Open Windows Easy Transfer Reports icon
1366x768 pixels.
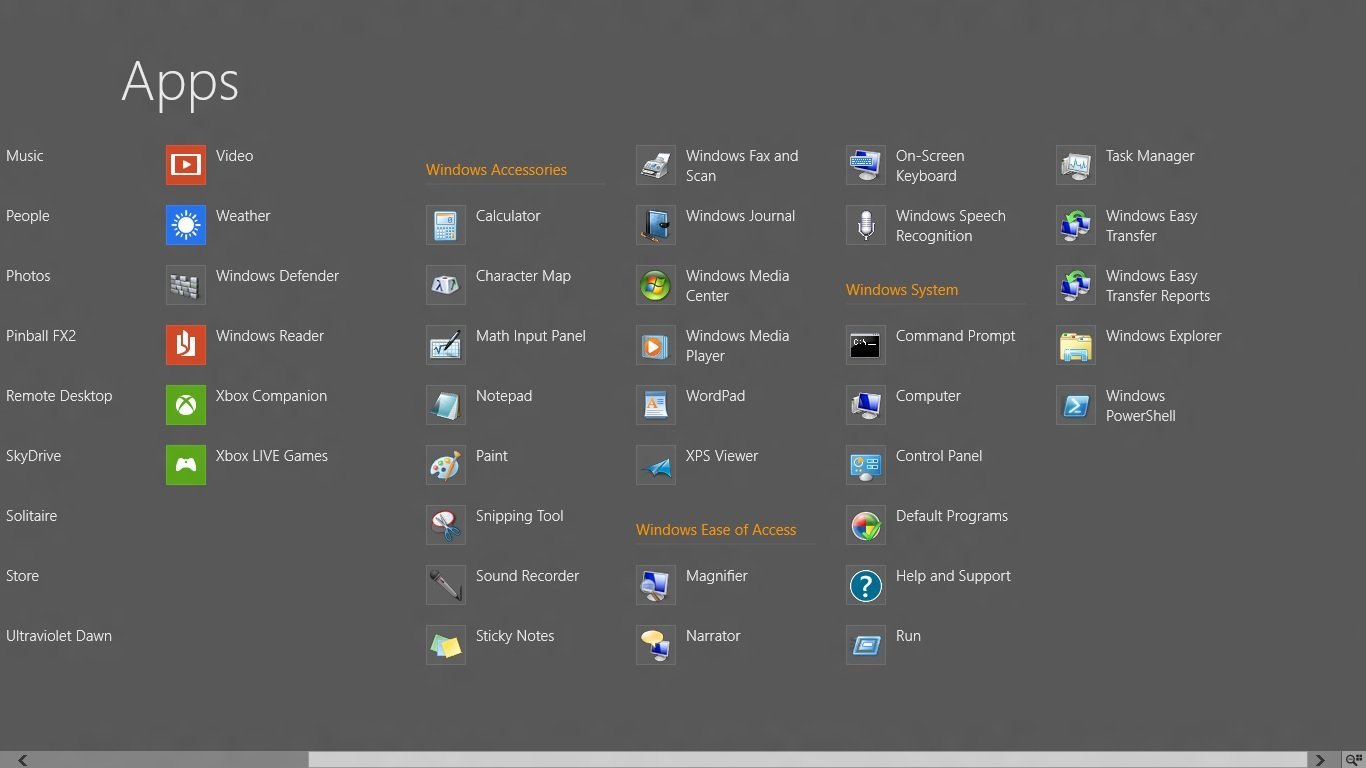click(x=1076, y=285)
